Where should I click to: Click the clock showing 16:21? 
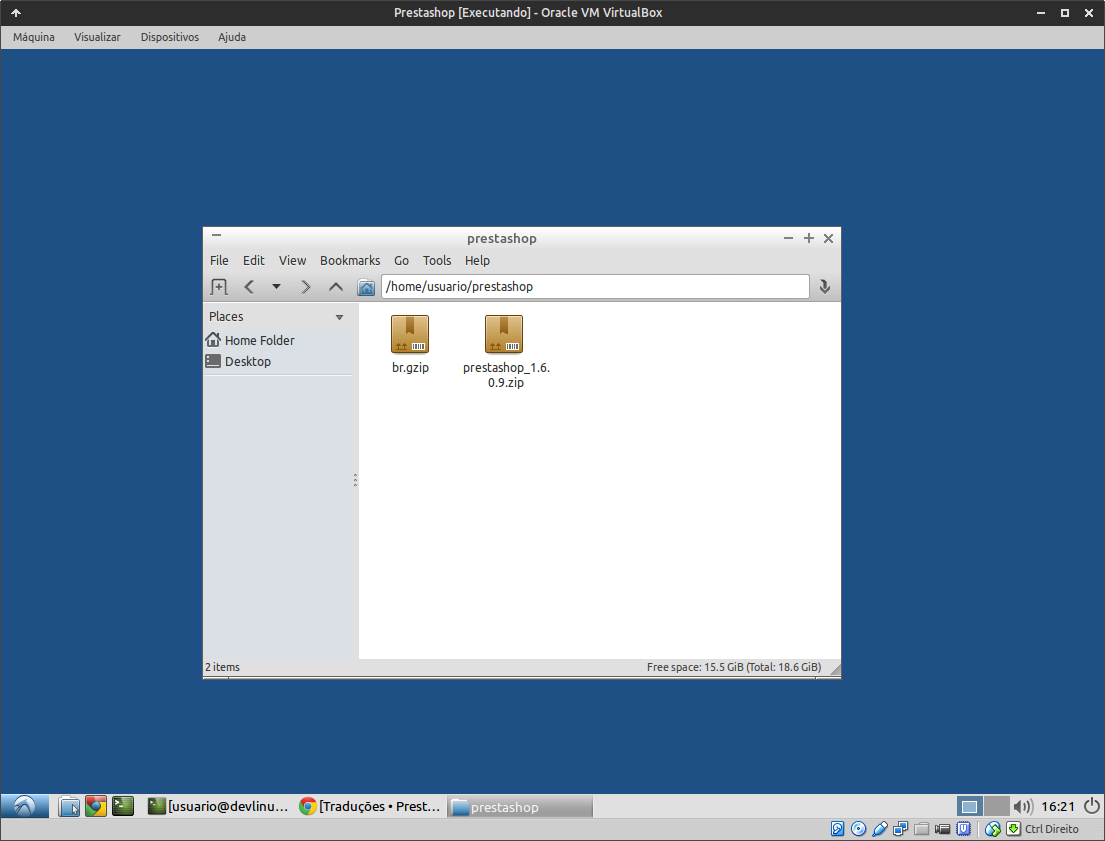[1058, 806]
